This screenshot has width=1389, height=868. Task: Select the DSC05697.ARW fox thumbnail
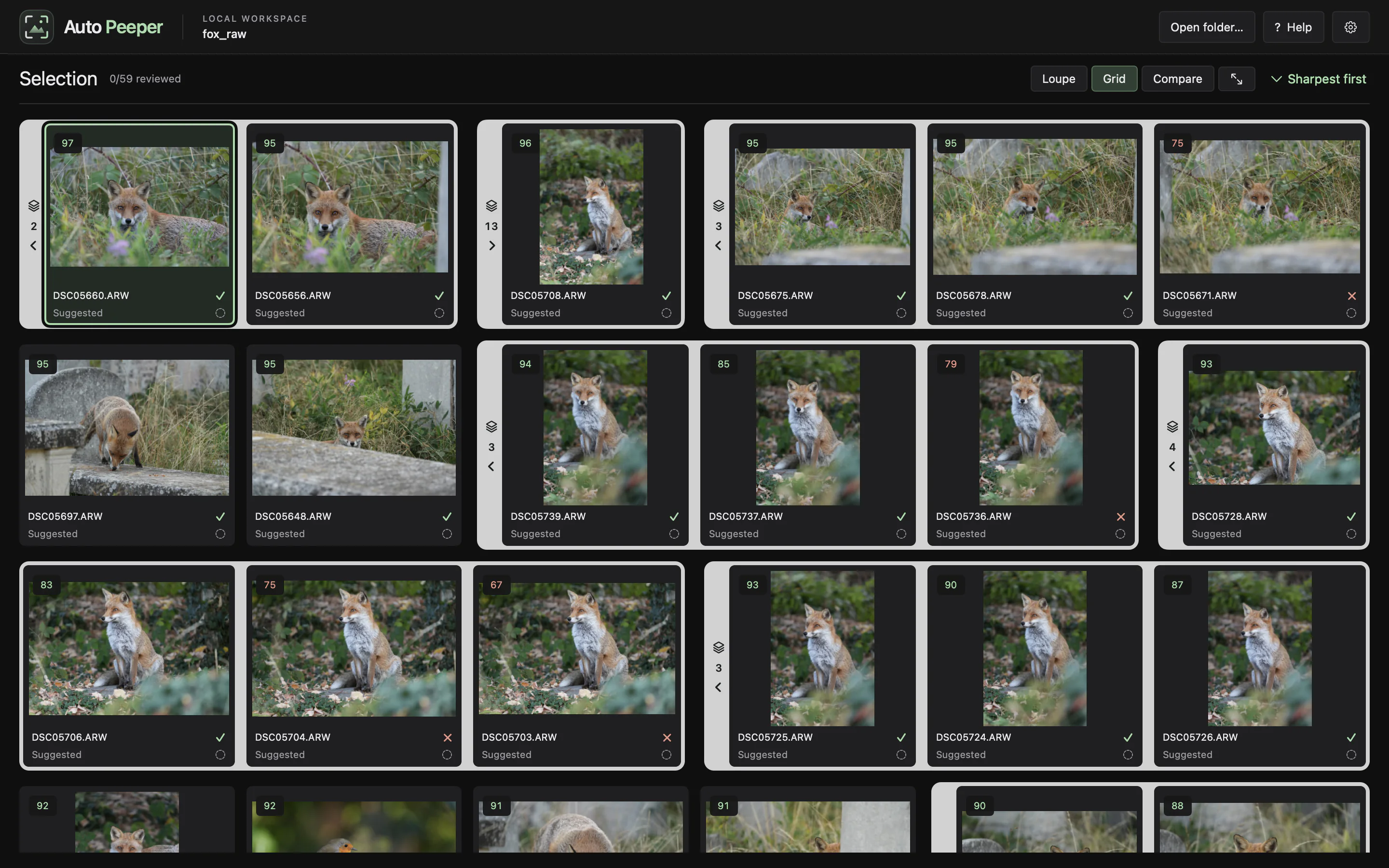click(x=127, y=428)
